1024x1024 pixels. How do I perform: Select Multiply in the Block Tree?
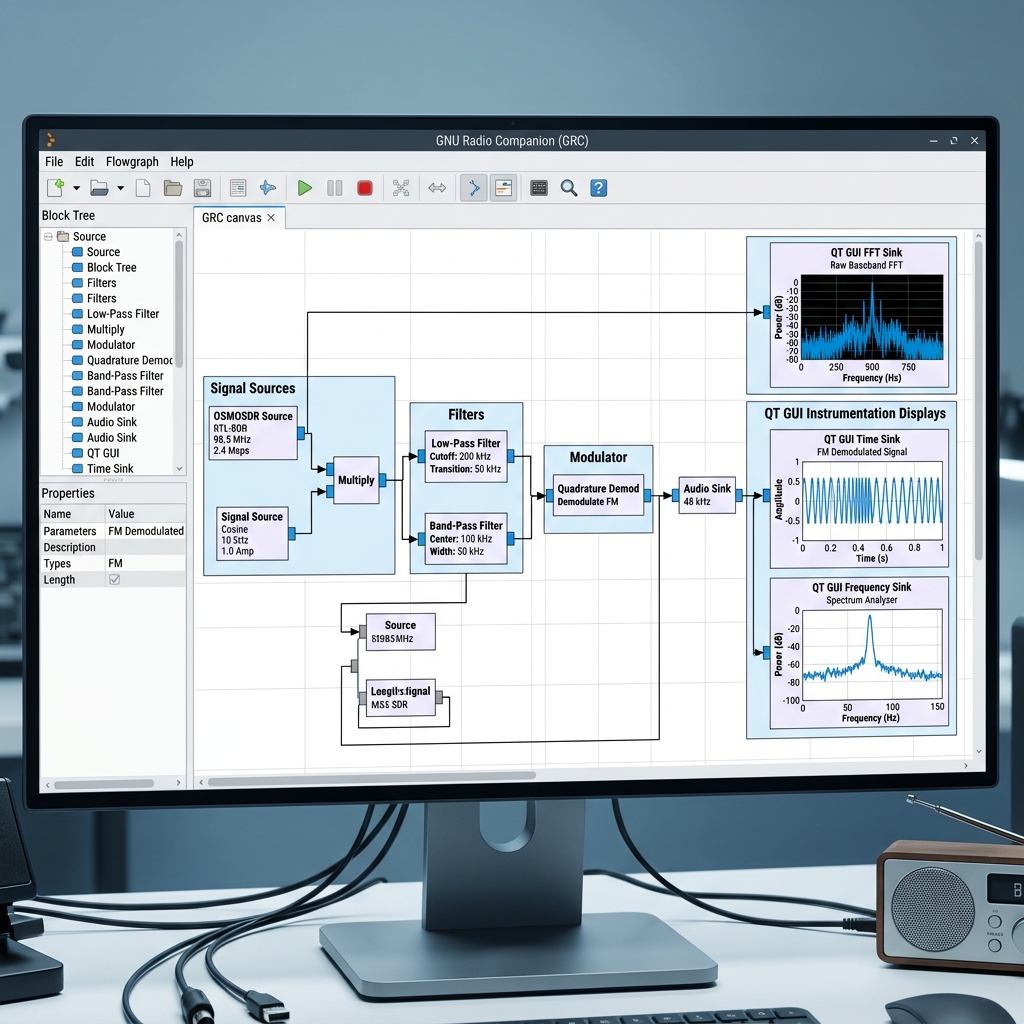[x=105, y=329]
